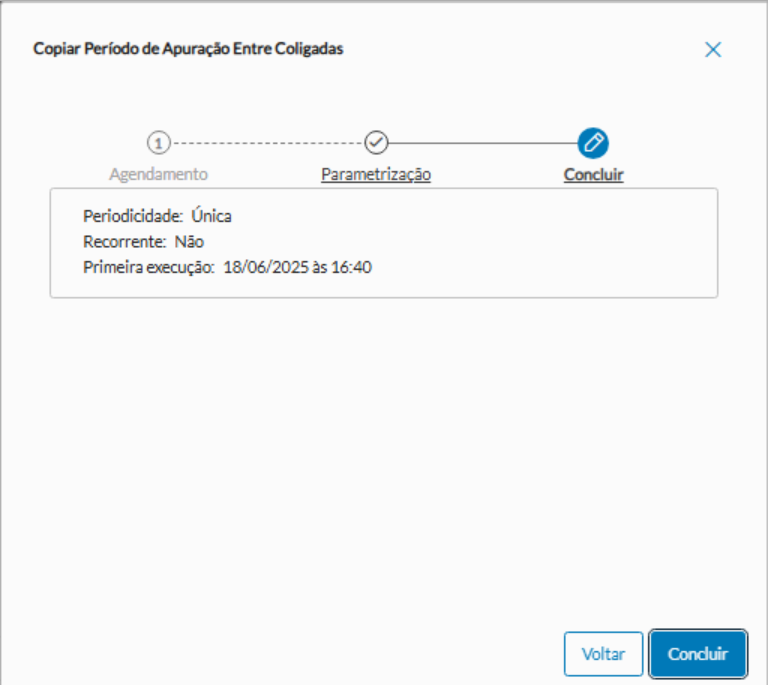Go to the Agendamento step label
Image resolution: width=768 pixels, height=685 pixels.
click(158, 174)
